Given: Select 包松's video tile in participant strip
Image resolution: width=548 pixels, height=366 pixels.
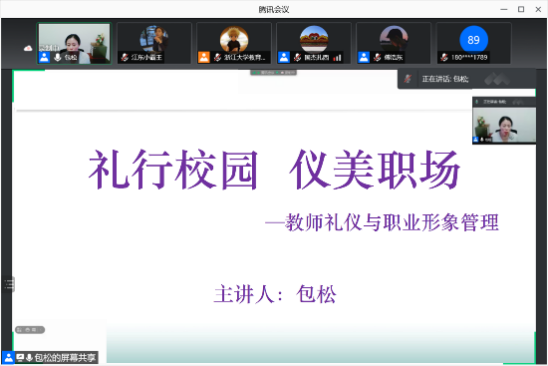Looking at the screenshot, I should [x=74, y=44].
